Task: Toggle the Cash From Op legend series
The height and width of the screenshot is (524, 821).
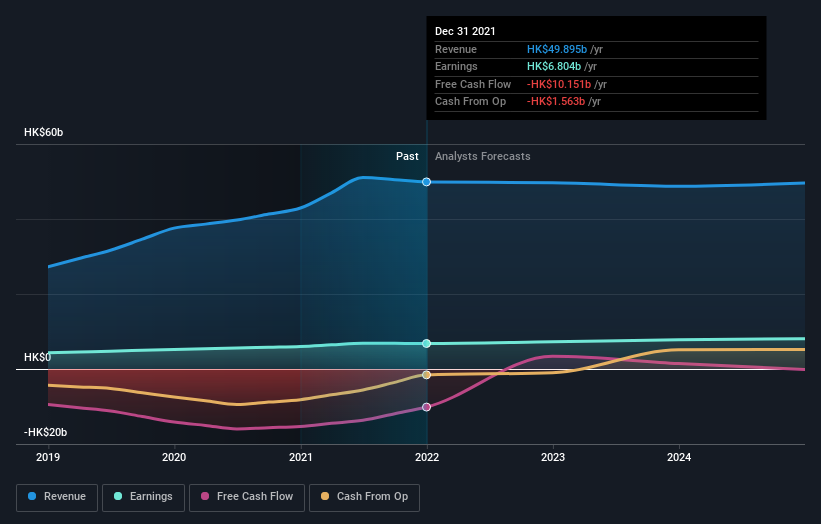Action: click(364, 497)
